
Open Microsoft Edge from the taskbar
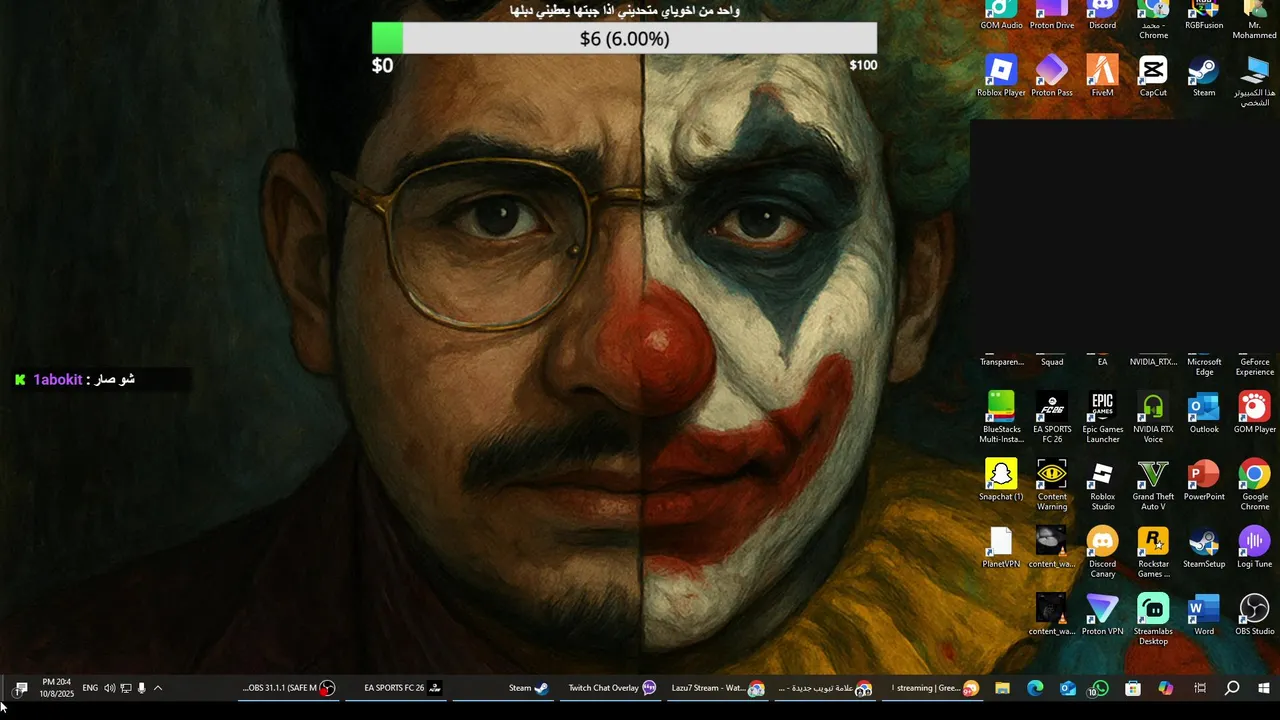[x=1035, y=688]
